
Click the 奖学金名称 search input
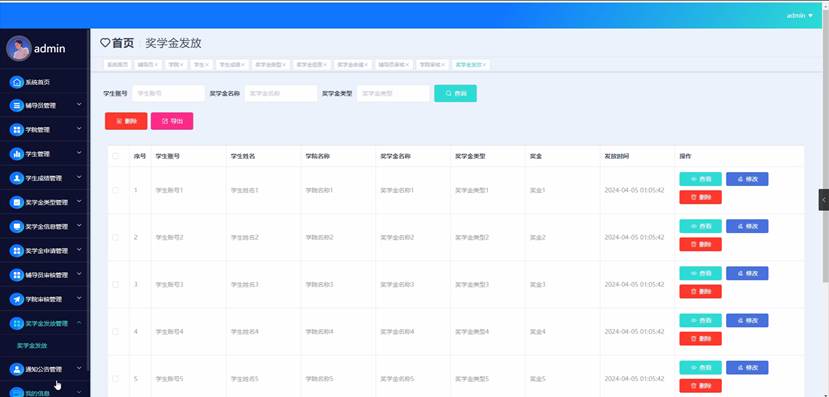[281, 93]
